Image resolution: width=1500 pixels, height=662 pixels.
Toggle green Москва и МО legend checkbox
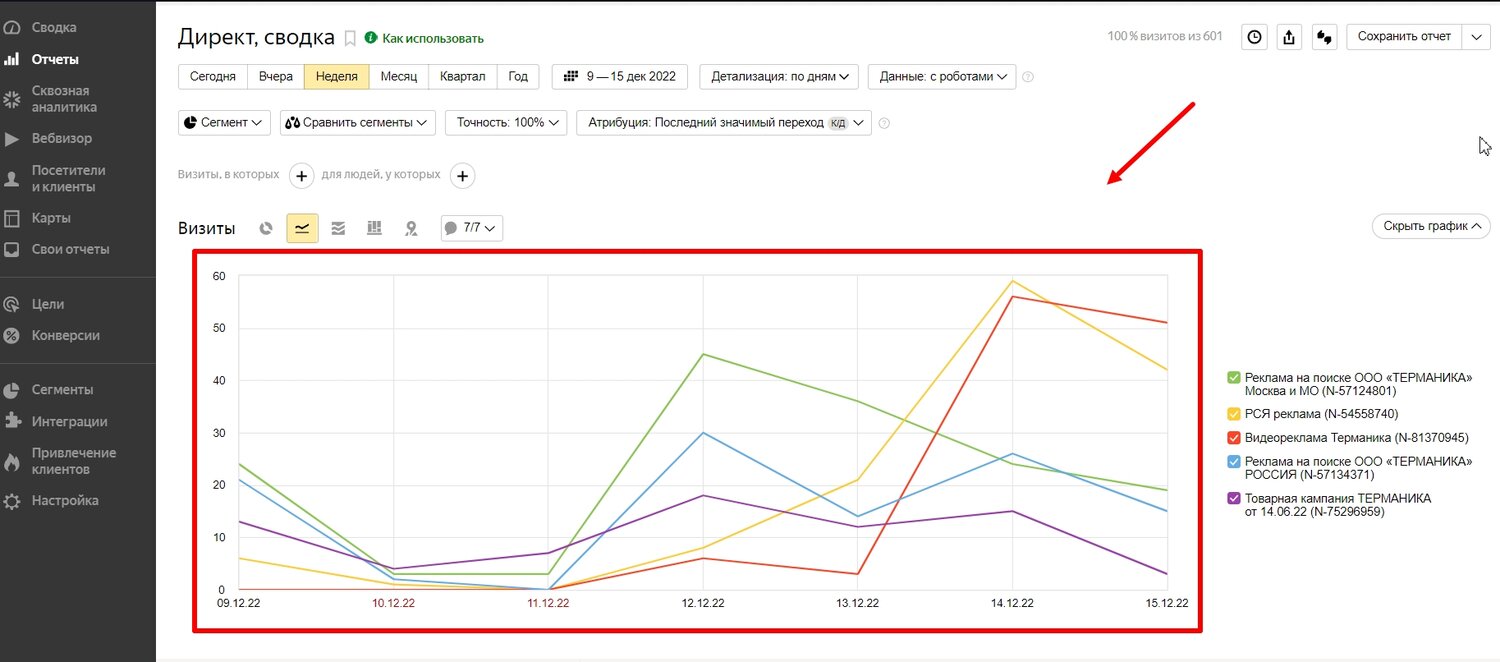(x=1234, y=377)
